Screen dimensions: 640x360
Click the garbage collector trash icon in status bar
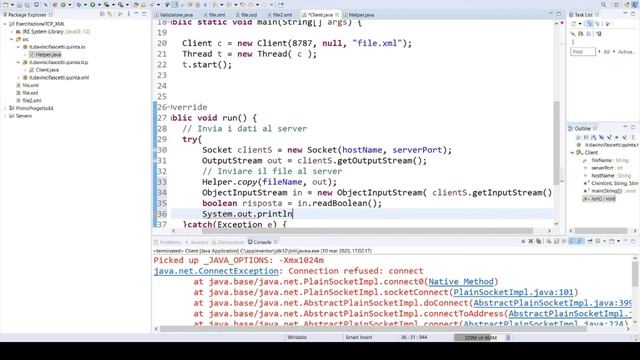point(508,337)
